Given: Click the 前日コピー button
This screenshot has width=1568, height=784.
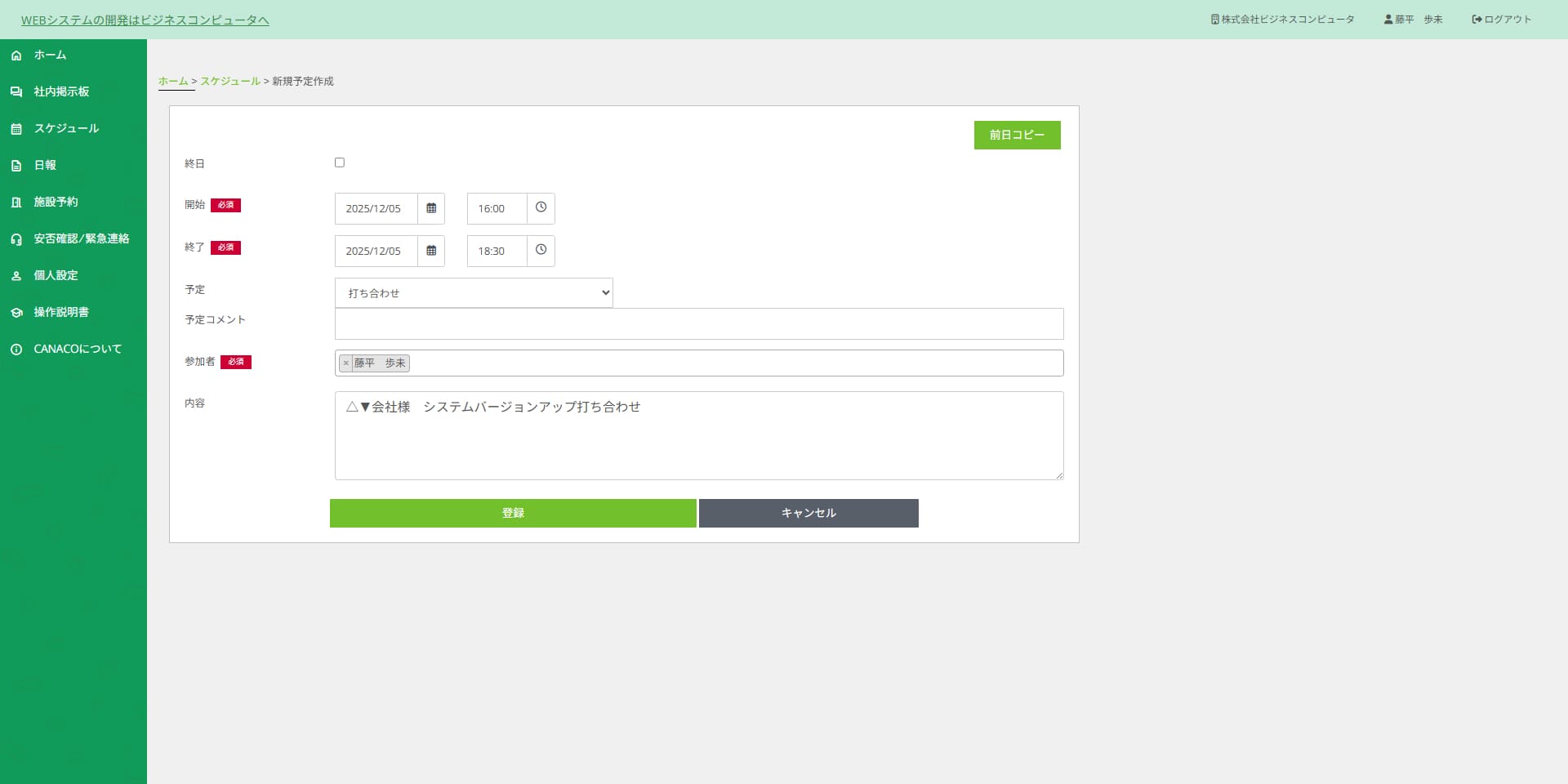Looking at the screenshot, I should tap(1017, 136).
